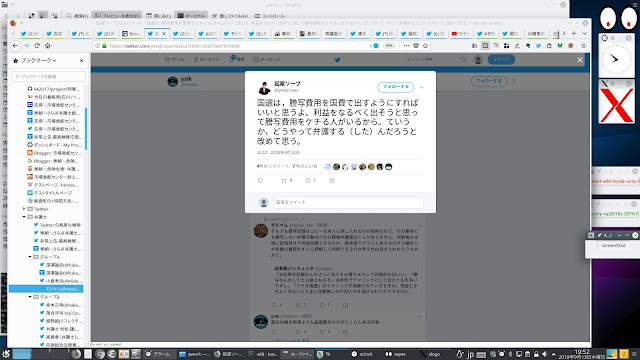List all tabs dropdown arrow

584,33
